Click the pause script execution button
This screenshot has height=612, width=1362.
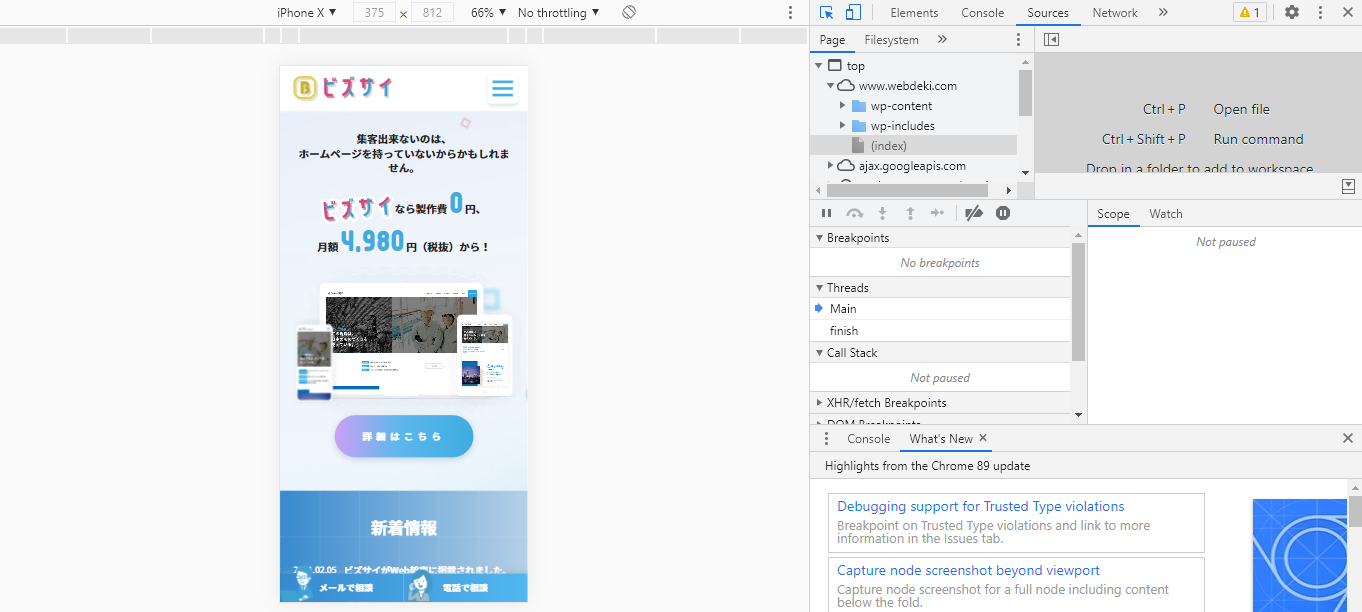826,213
